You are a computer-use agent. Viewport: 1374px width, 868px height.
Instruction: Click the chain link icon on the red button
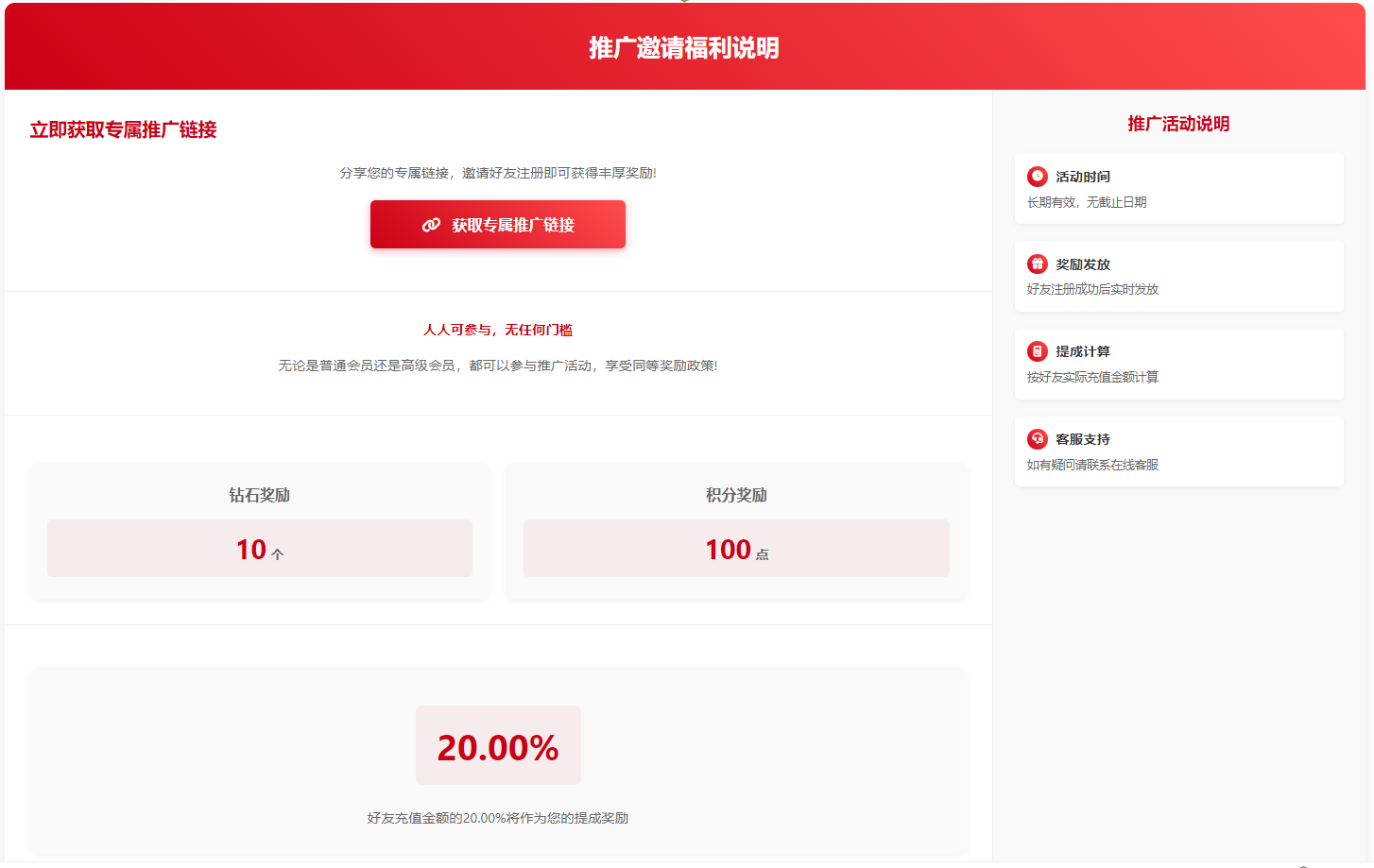pyautogui.click(x=431, y=225)
